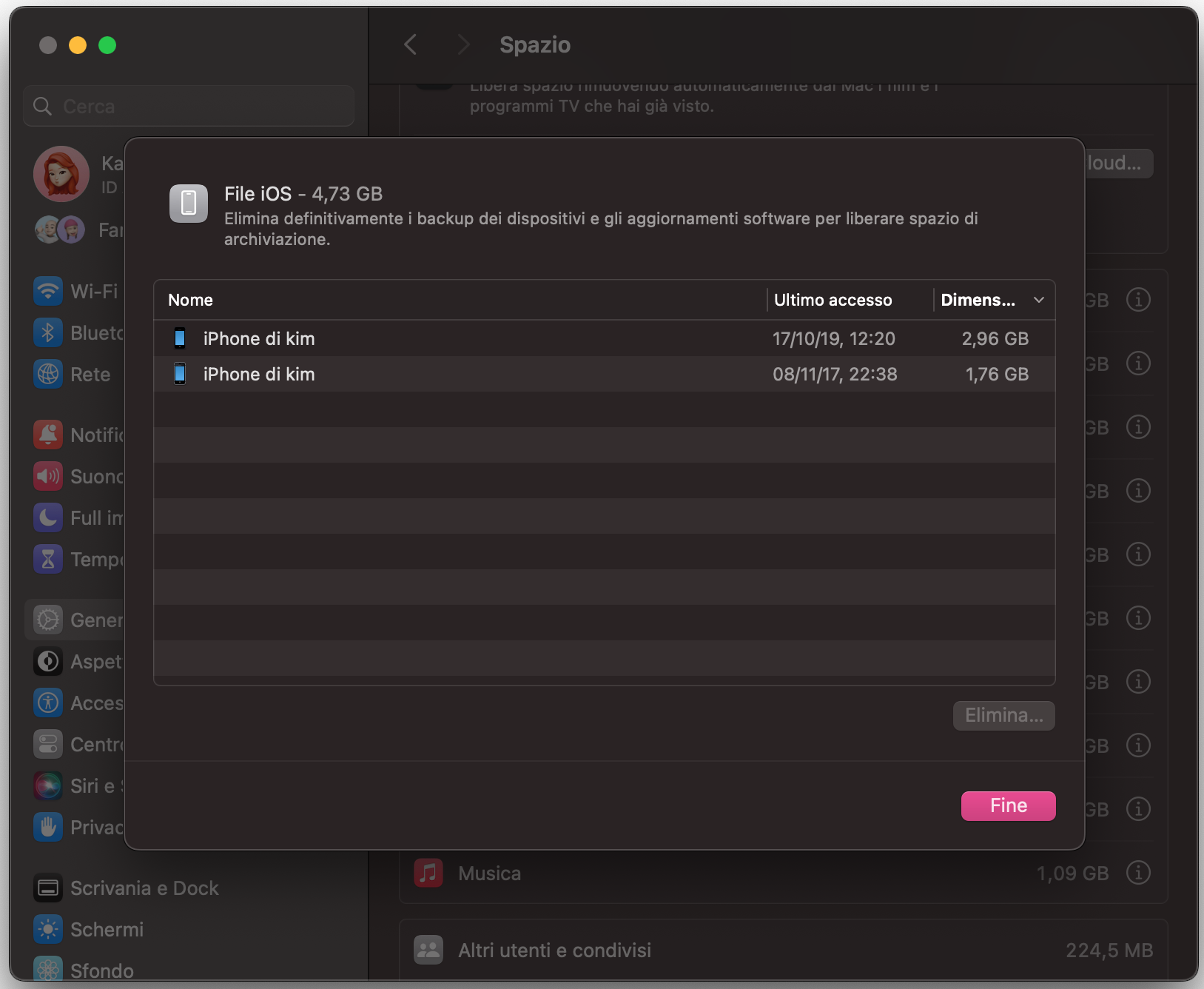Select the 2,96 GB iPhone di kim backup
This screenshot has height=989, width=1204.
[518, 338]
